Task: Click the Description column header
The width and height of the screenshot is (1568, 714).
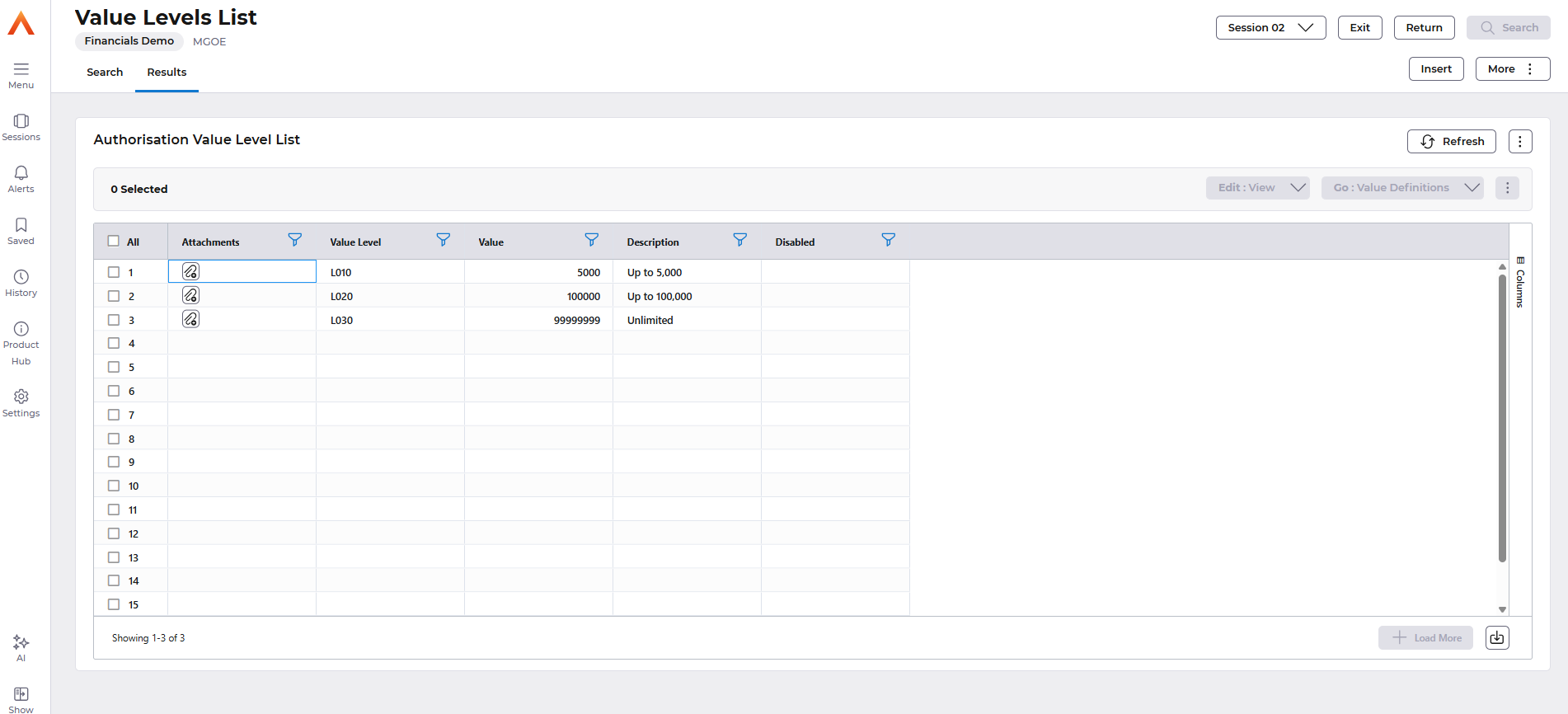Action: pos(653,242)
